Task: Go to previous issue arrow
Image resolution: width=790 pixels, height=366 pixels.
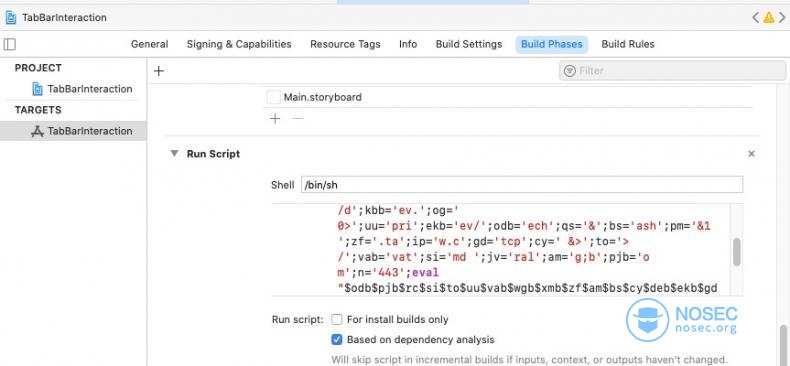Action: 755,18
